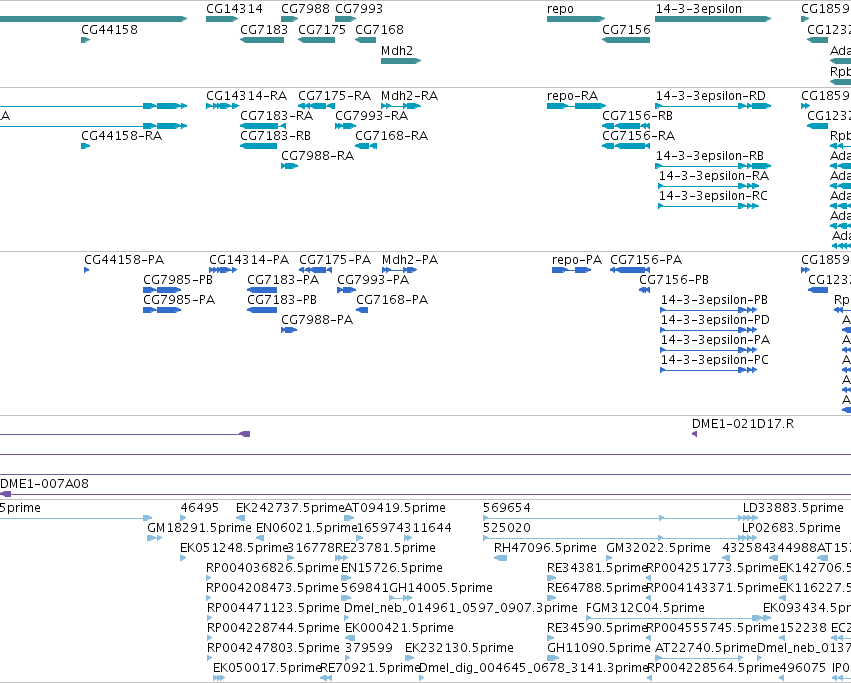Screen dimensions: 851x683
Task: Click the CG7985-PA protein label
Action: pos(179,300)
